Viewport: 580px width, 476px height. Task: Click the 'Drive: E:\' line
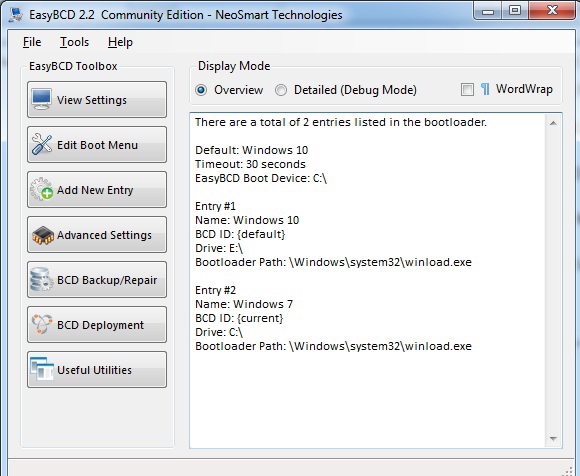(x=219, y=248)
